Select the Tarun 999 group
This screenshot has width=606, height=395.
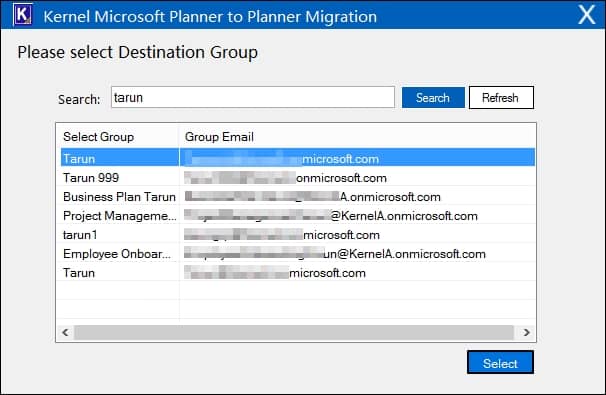298,178
